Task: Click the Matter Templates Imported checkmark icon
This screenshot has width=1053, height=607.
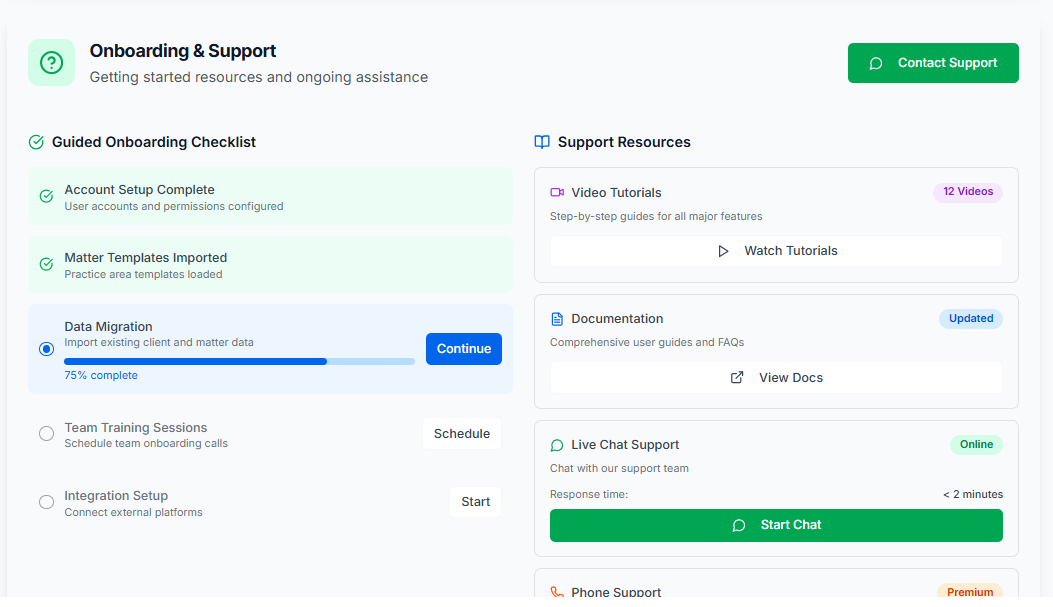Action: [46, 264]
